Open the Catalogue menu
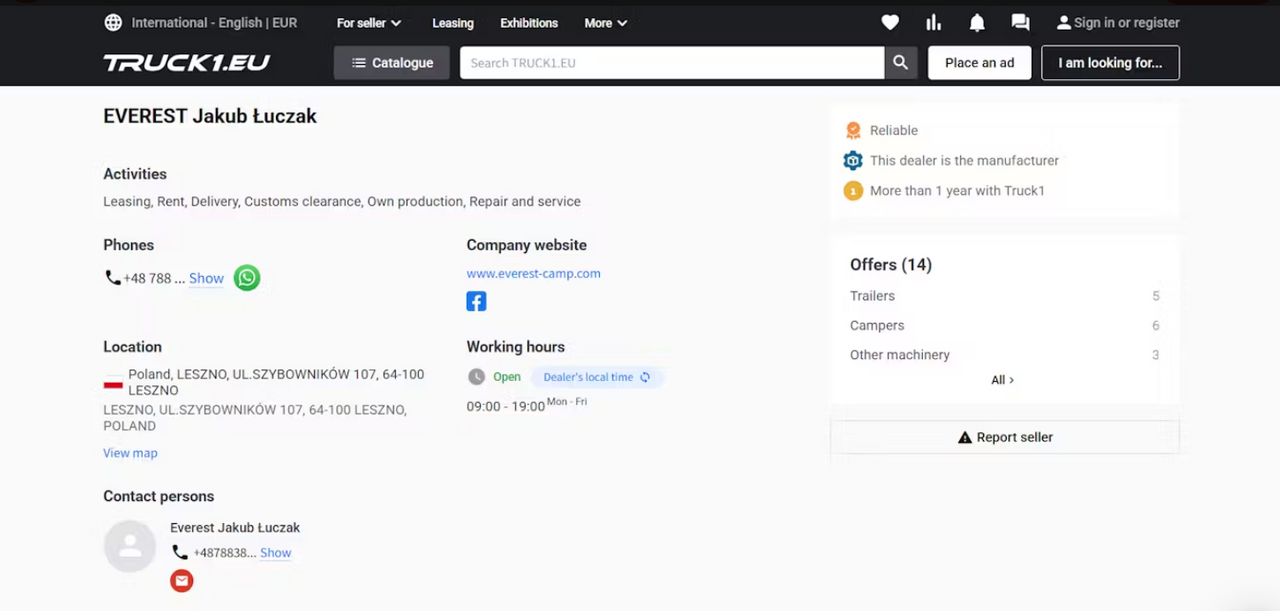This screenshot has width=1280, height=611. pos(392,62)
